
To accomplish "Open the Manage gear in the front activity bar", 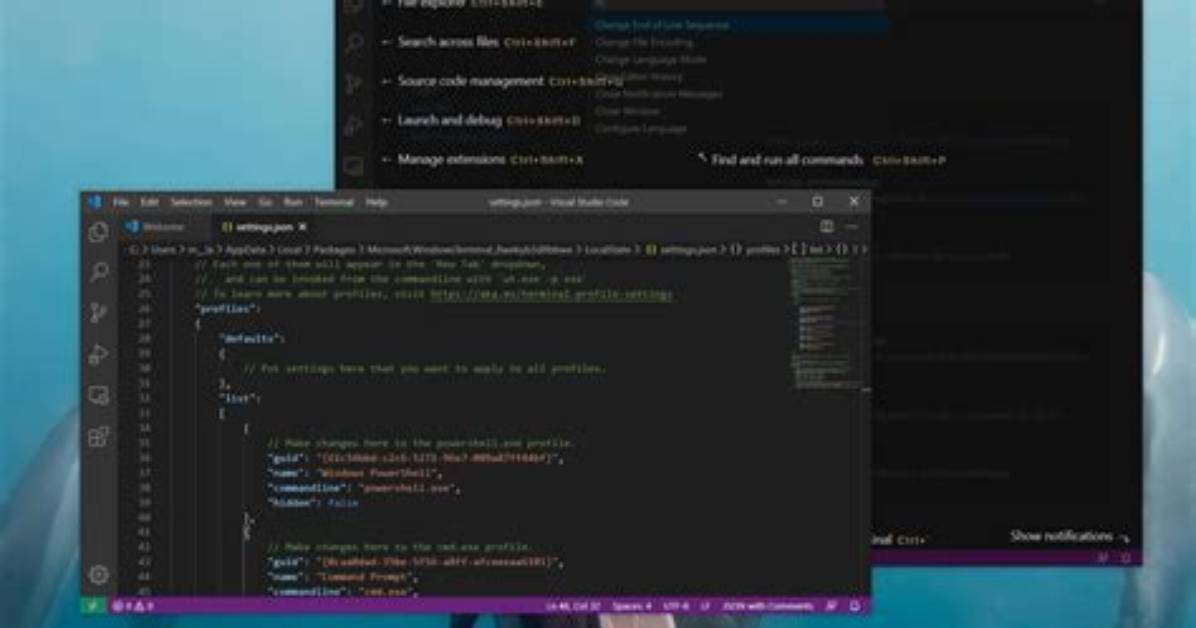I will (98, 574).
